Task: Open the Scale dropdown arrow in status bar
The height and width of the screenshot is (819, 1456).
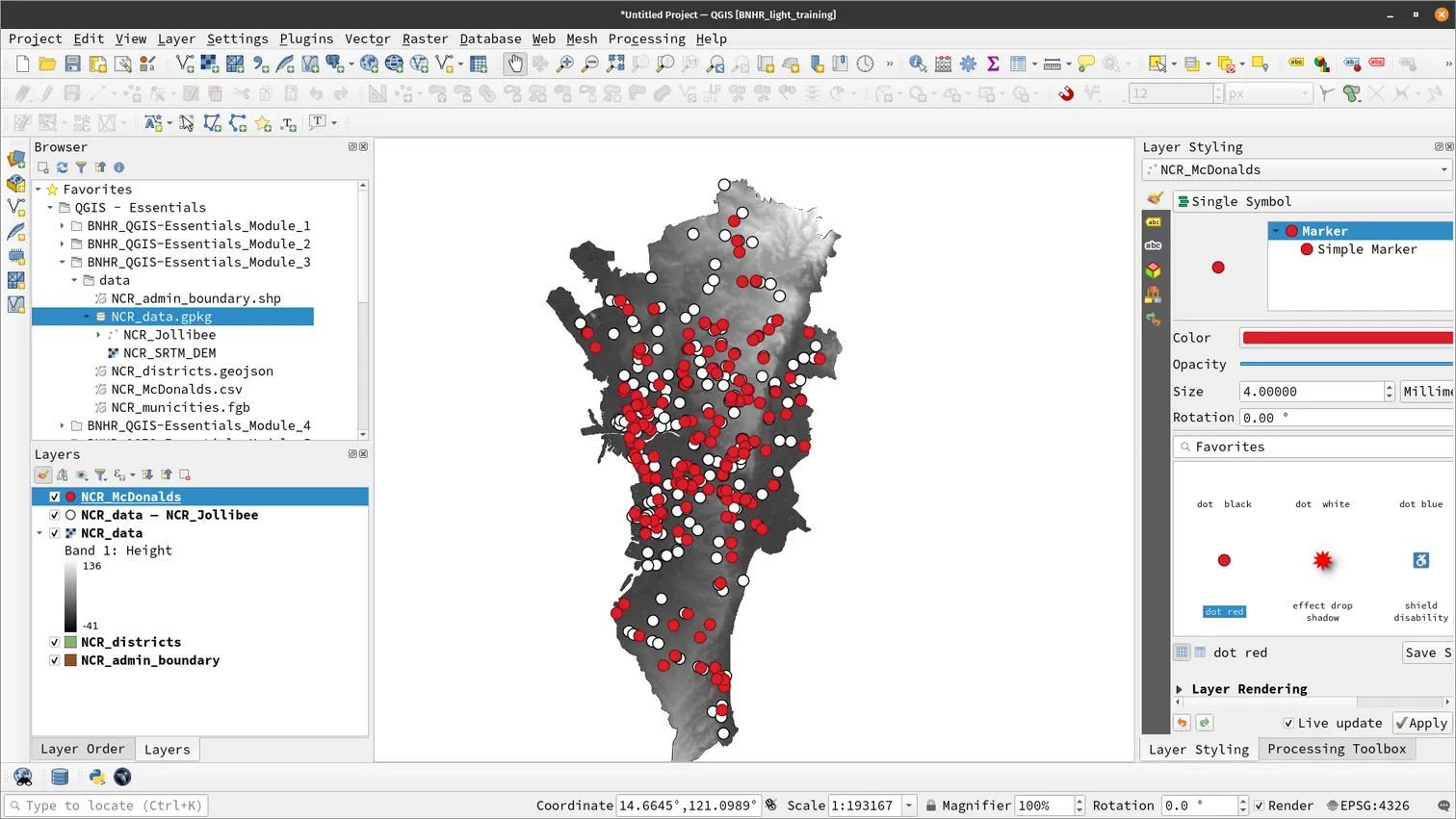Action: (x=908, y=806)
